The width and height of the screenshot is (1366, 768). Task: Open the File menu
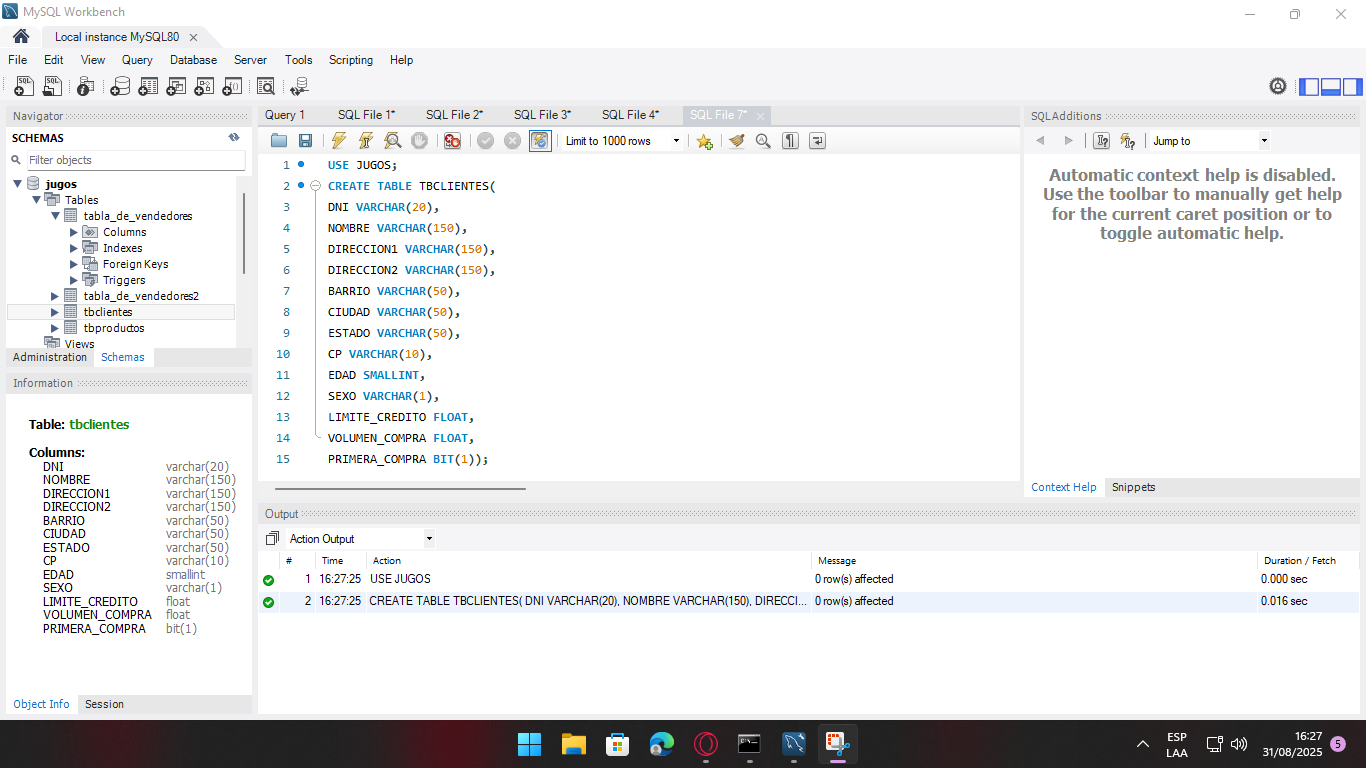coord(18,60)
